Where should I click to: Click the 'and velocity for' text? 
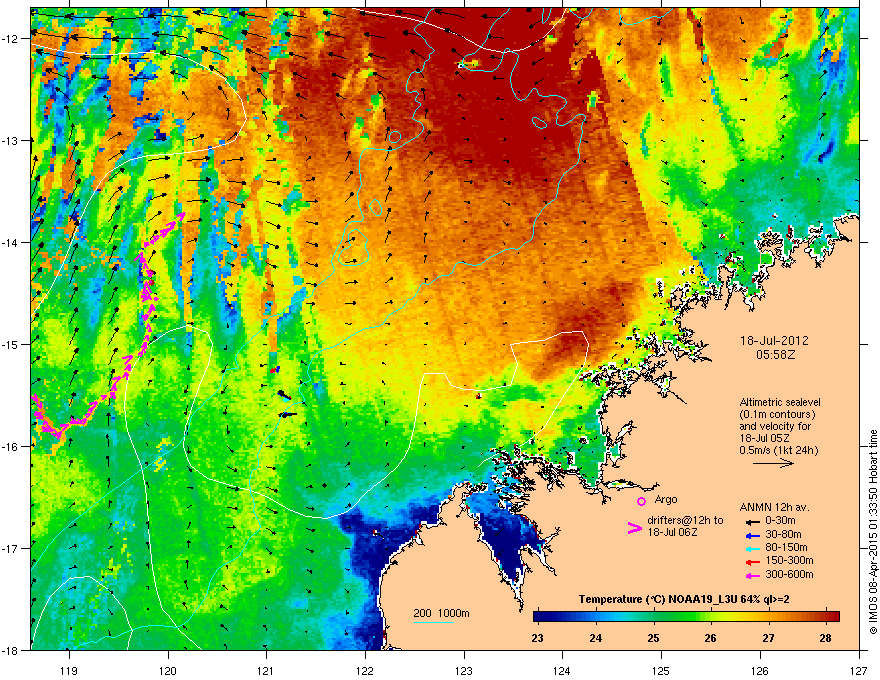tap(775, 426)
